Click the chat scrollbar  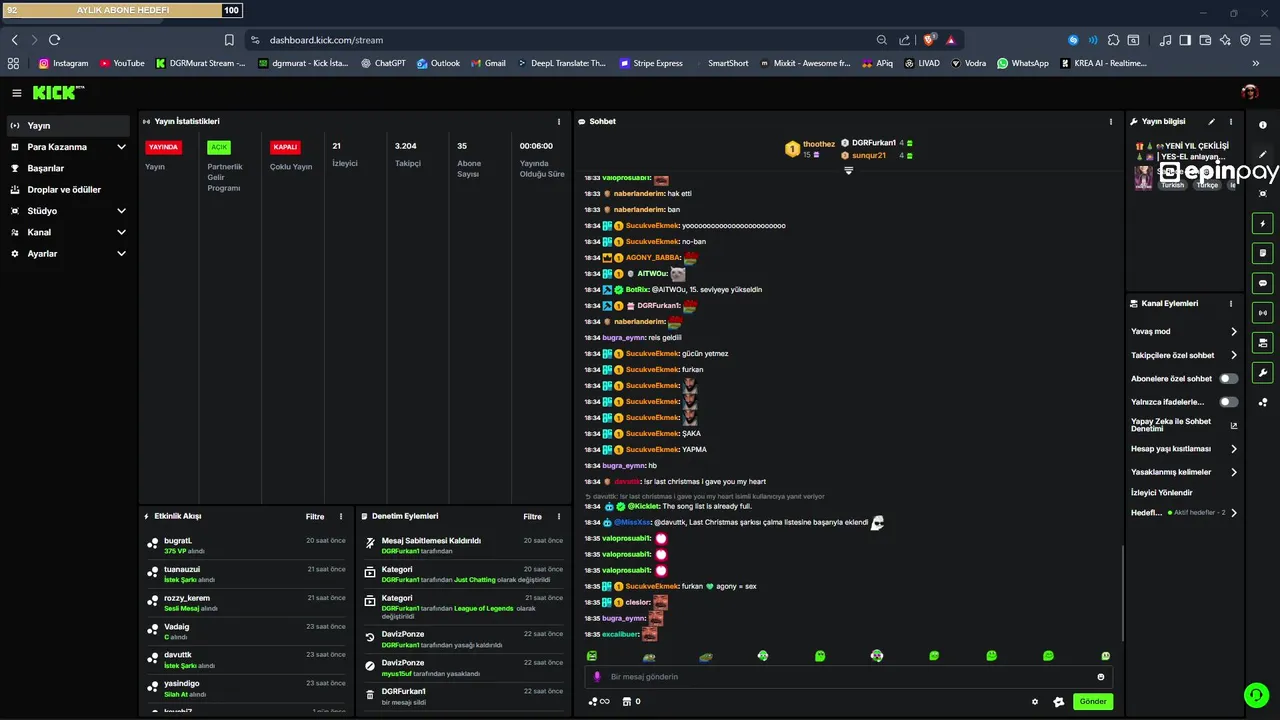(1122, 594)
